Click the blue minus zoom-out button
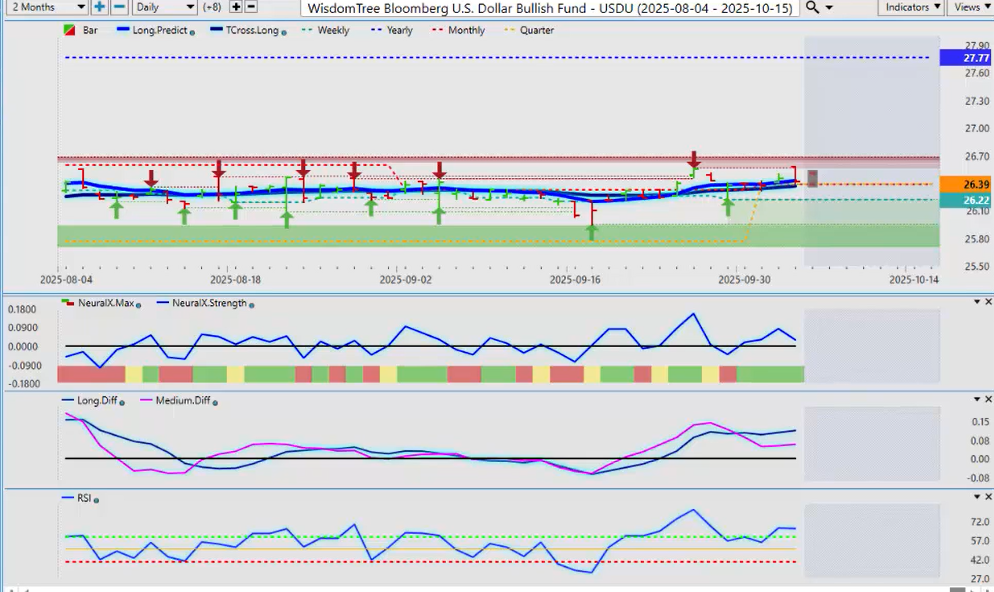 click(119, 7)
